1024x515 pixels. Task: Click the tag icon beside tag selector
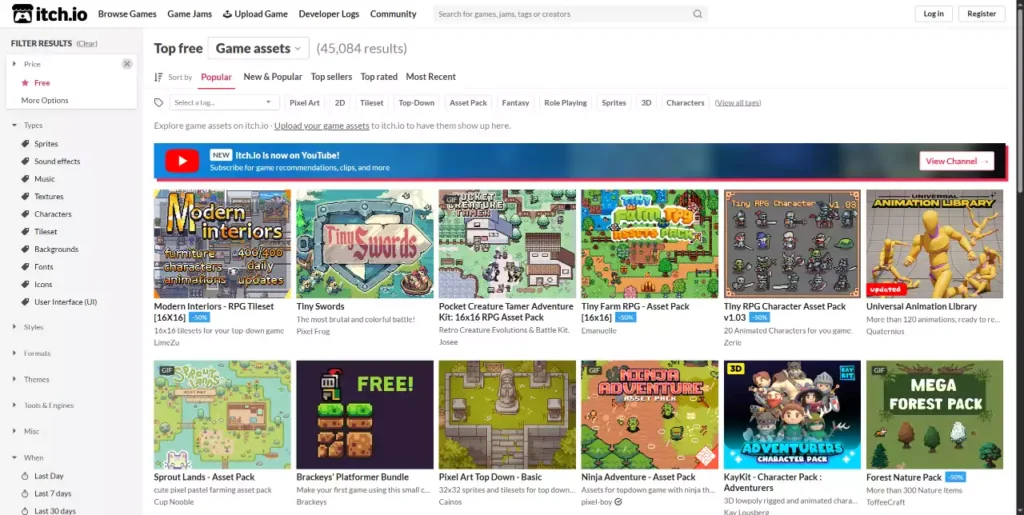tap(158, 102)
